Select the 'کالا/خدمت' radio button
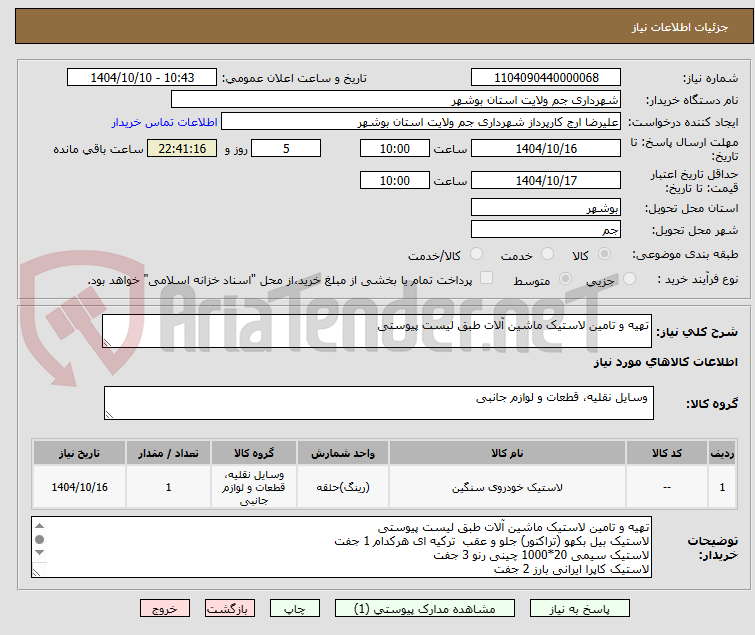This screenshot has width=755, height=635. pyautogui.click(x=476, y=254)
